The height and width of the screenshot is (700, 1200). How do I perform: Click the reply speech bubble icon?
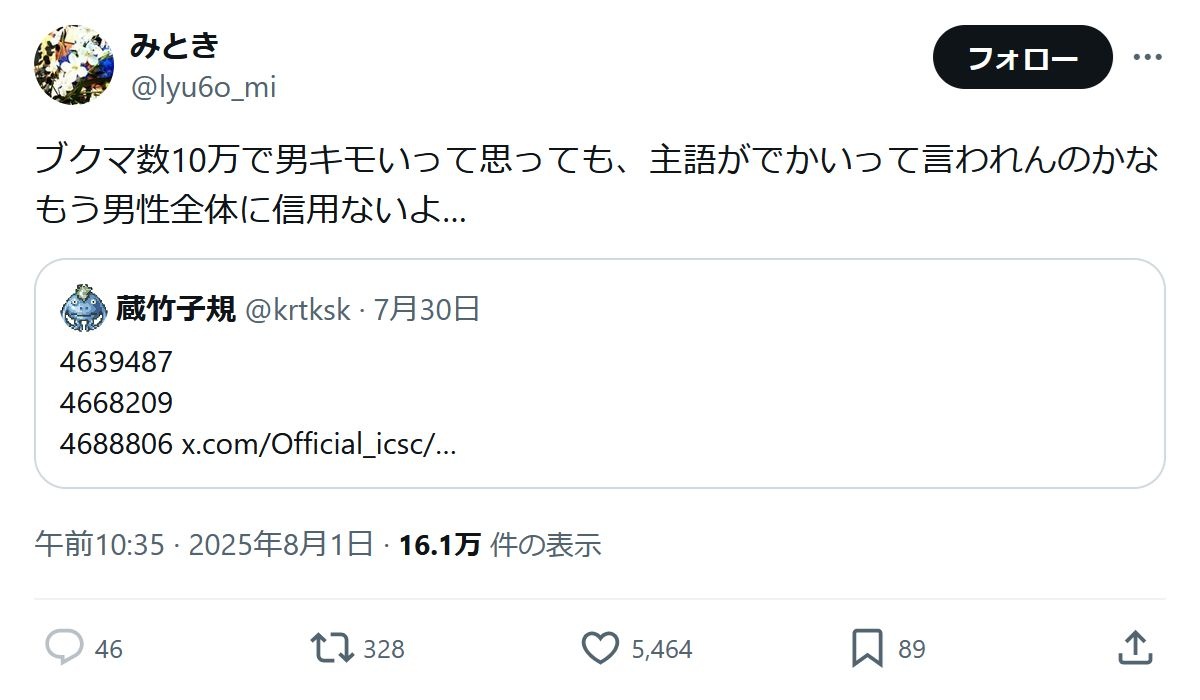point(64,649)
